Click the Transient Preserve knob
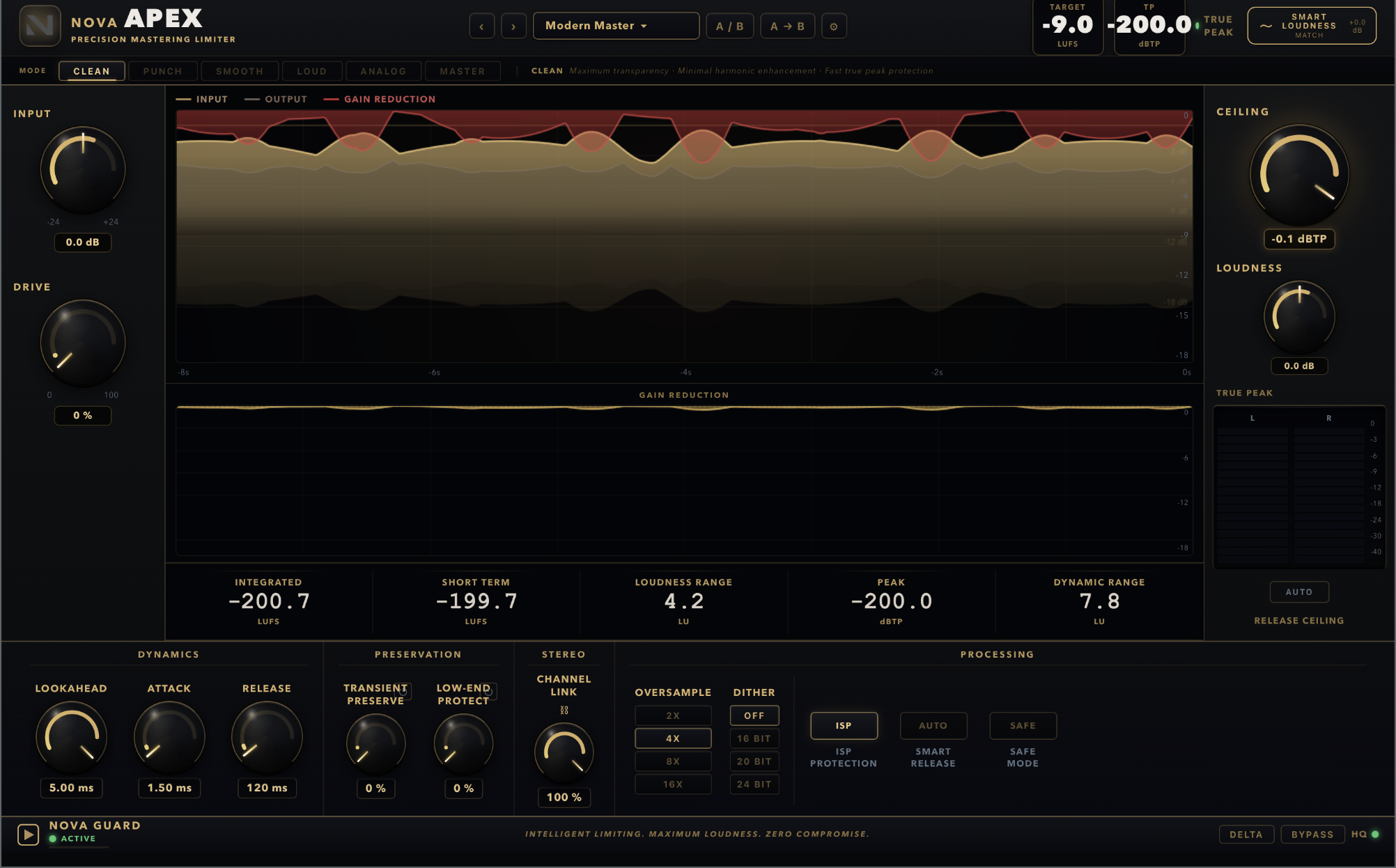Viewport: 1396px width, 868px height. tap(375, 743)
